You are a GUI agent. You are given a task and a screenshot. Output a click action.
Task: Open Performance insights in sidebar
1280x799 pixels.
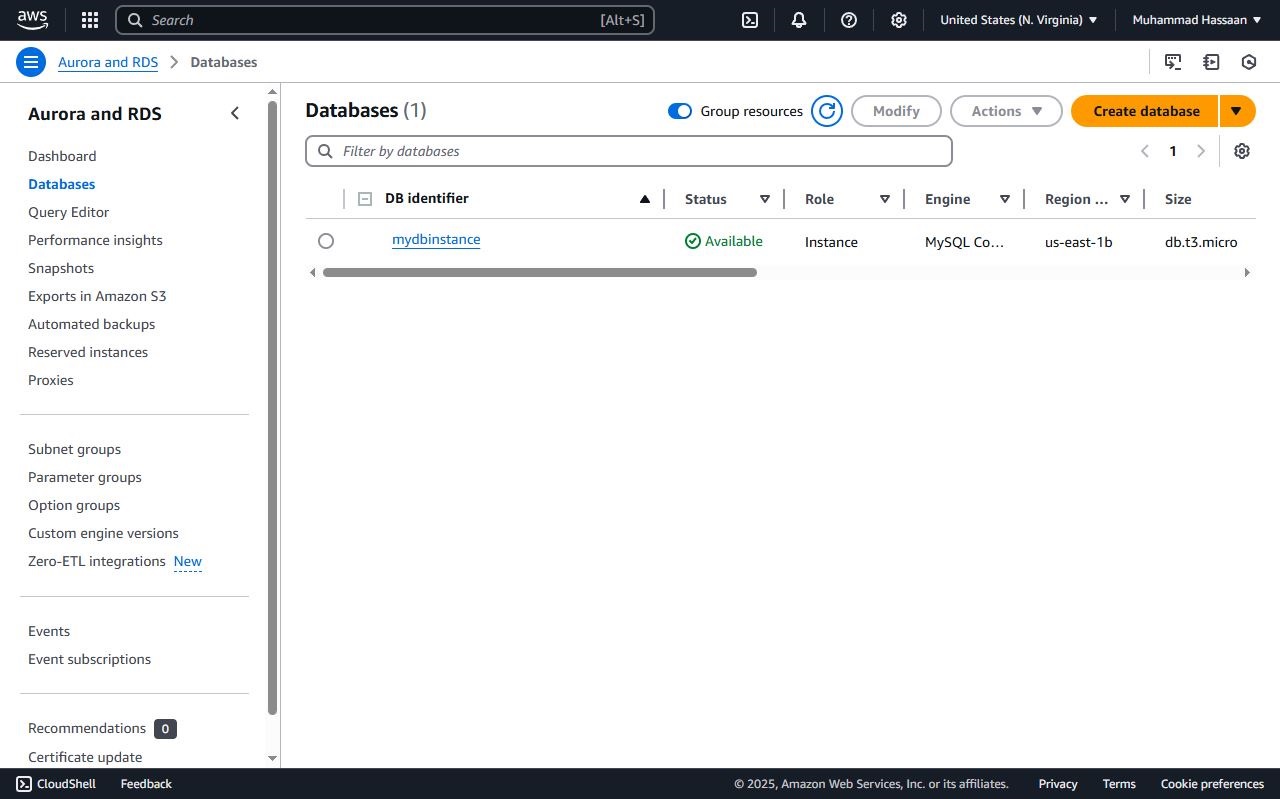(x=95, y=240)
